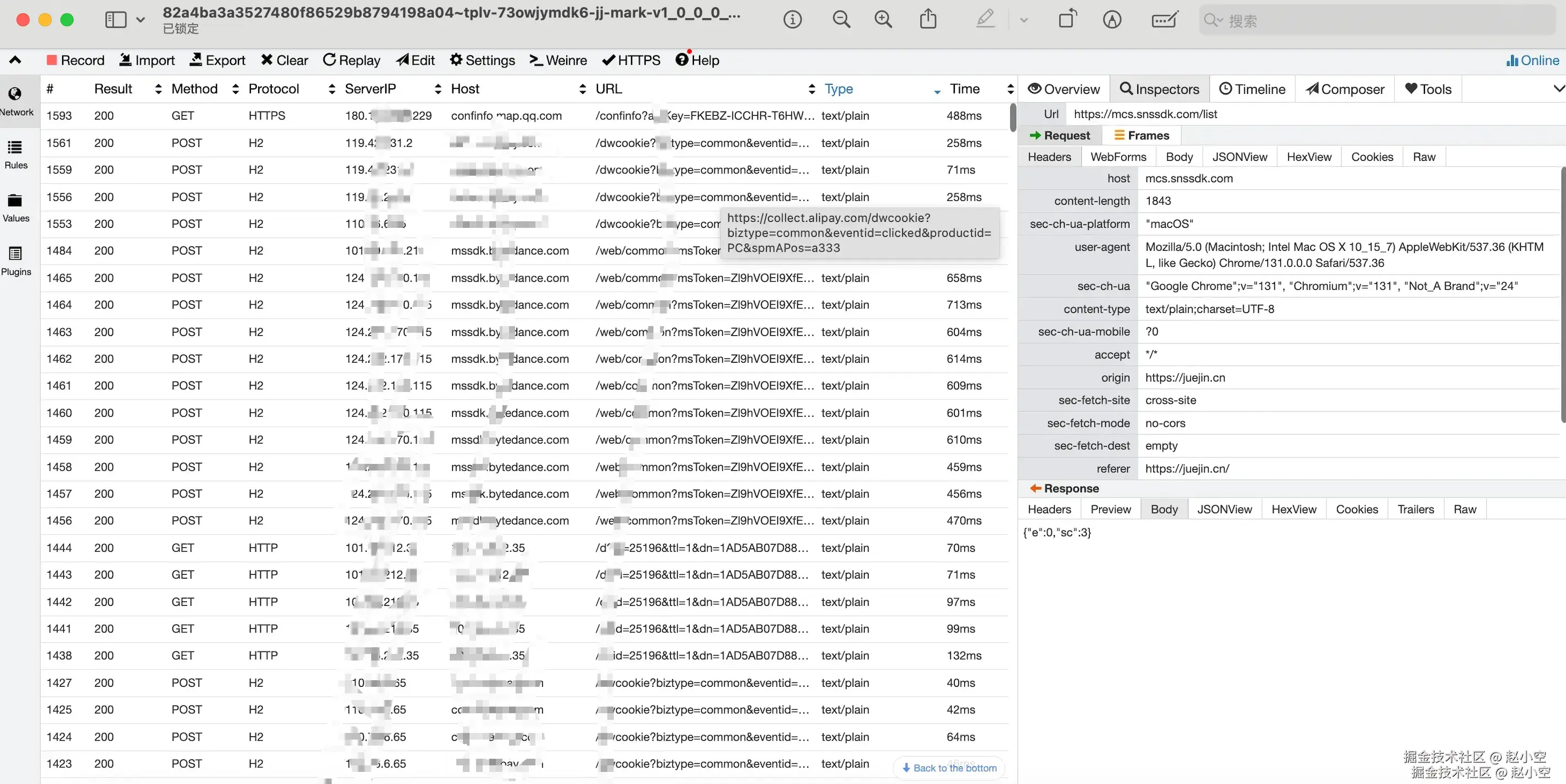The height and width of the screenshot is (784, 1566).
Task: Toggle the HTTPS checkmark option
Action: click(608, 60)
